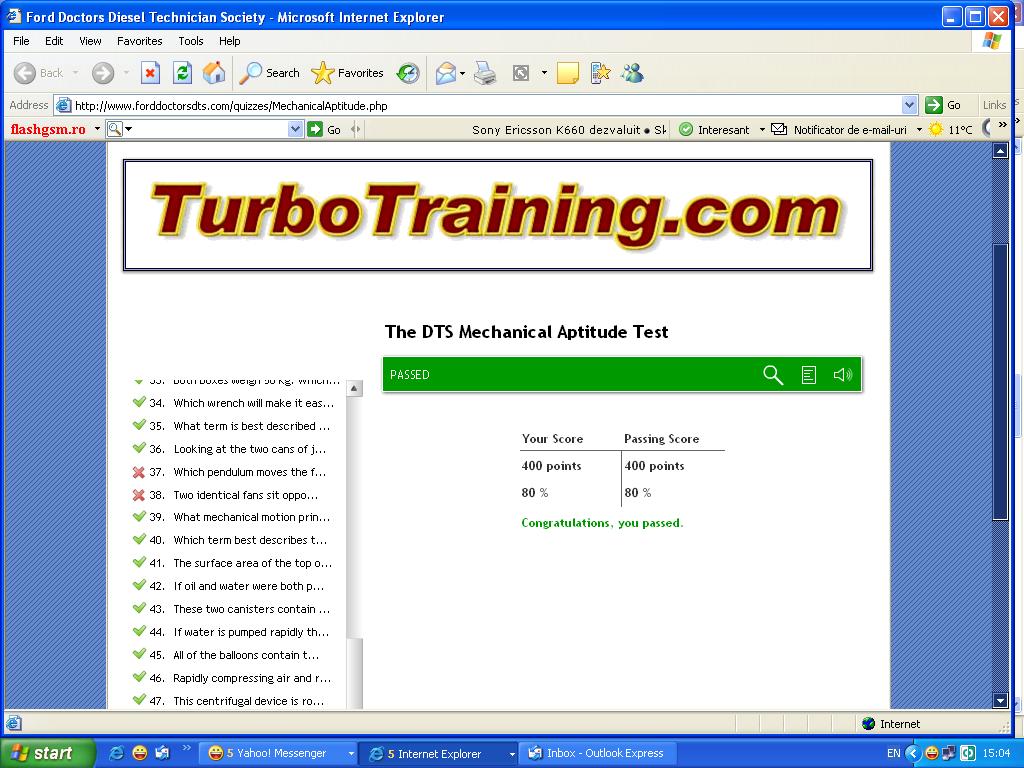This screenshot has width=1024, height=768.
Task: Click the Forward navigation arrow
Action: point(103,73)
